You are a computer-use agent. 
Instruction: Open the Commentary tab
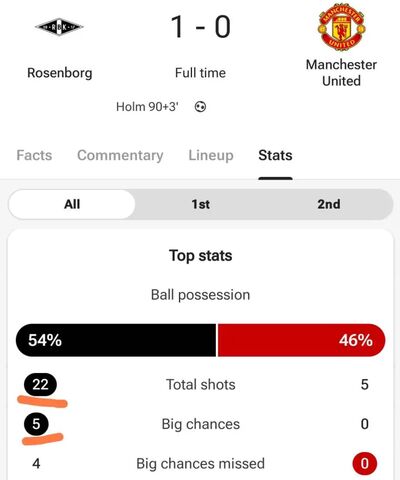120,155
